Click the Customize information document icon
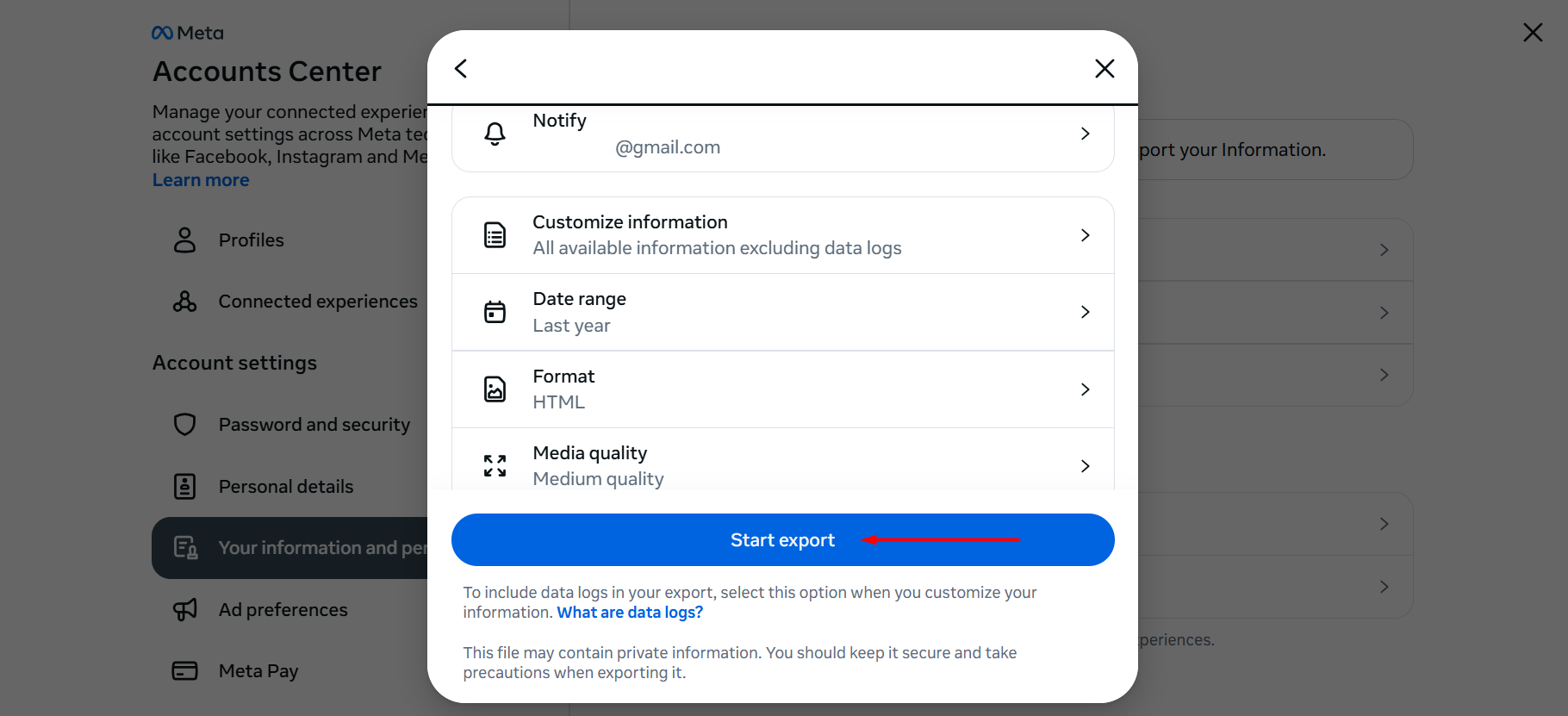1568x716 pixels. coord(495,235)
